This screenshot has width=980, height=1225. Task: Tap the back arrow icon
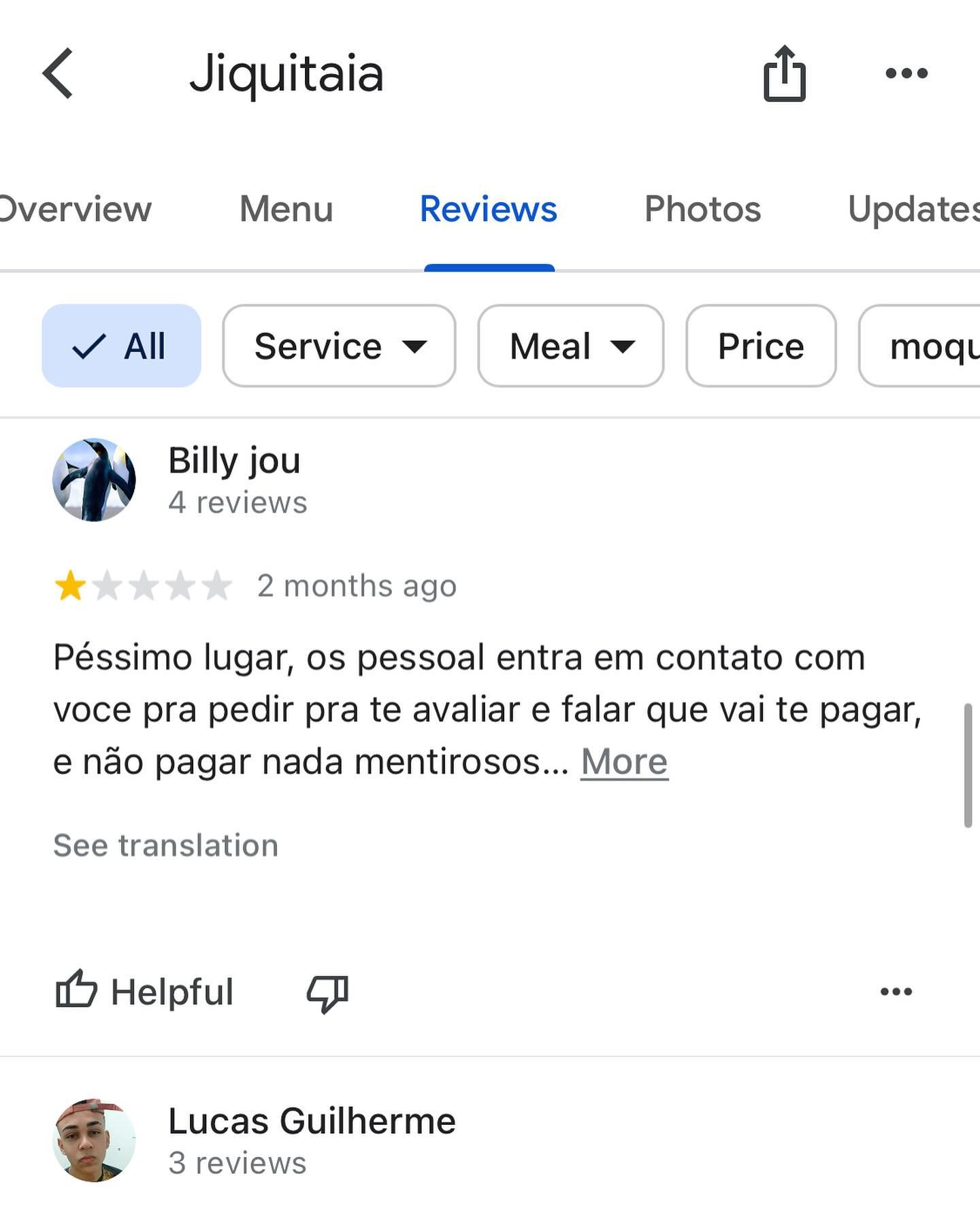tap(58, 73)
